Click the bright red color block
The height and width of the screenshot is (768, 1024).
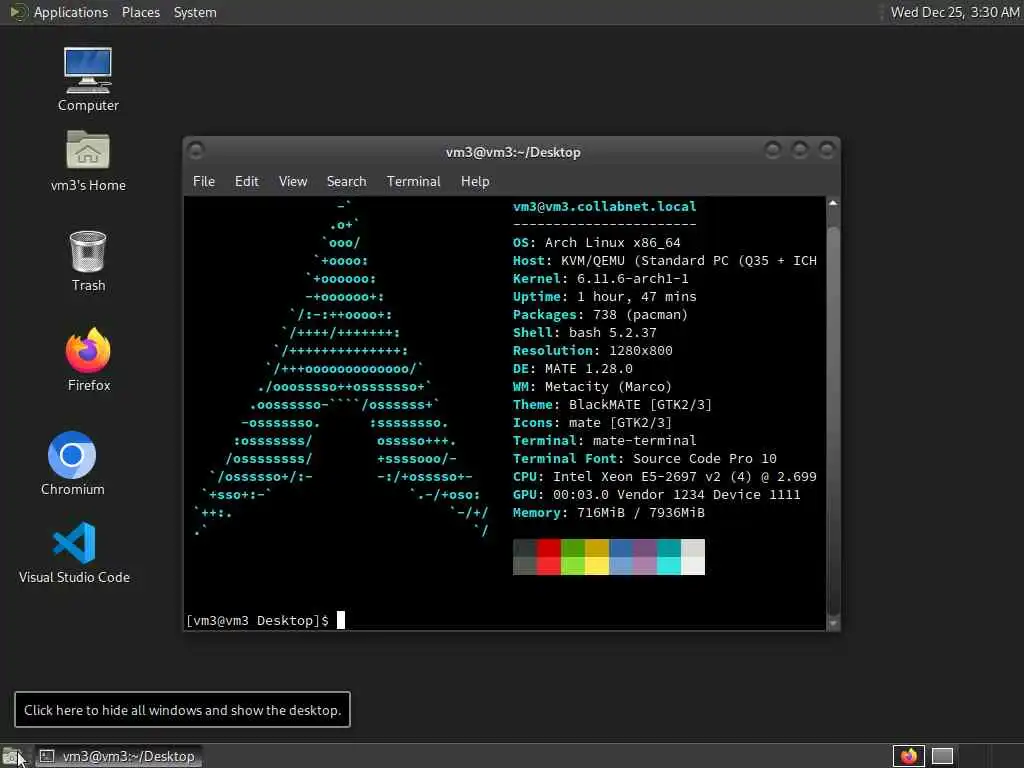[549, 566]
